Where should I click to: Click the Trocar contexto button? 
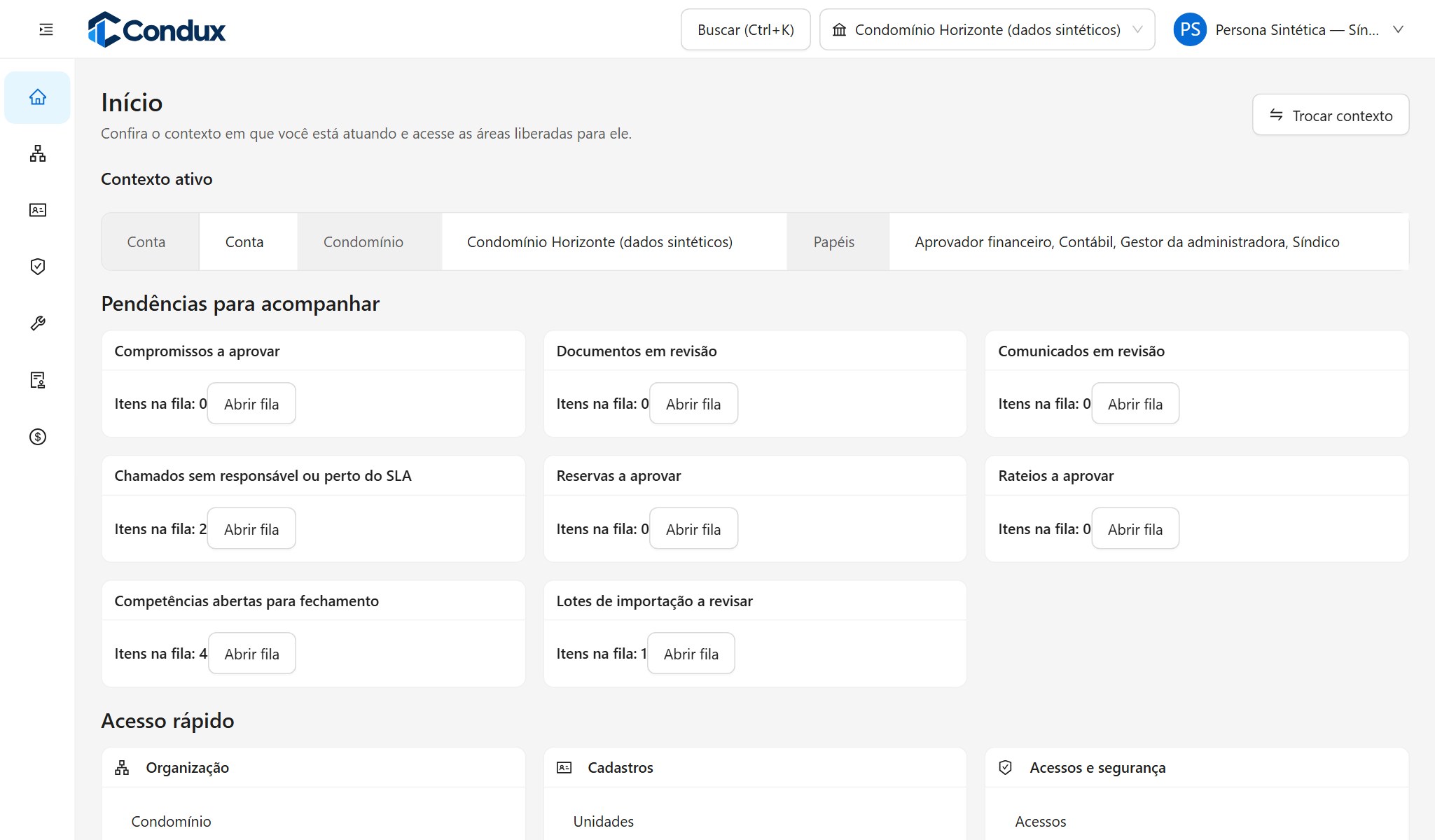(x=1330, y=115)
